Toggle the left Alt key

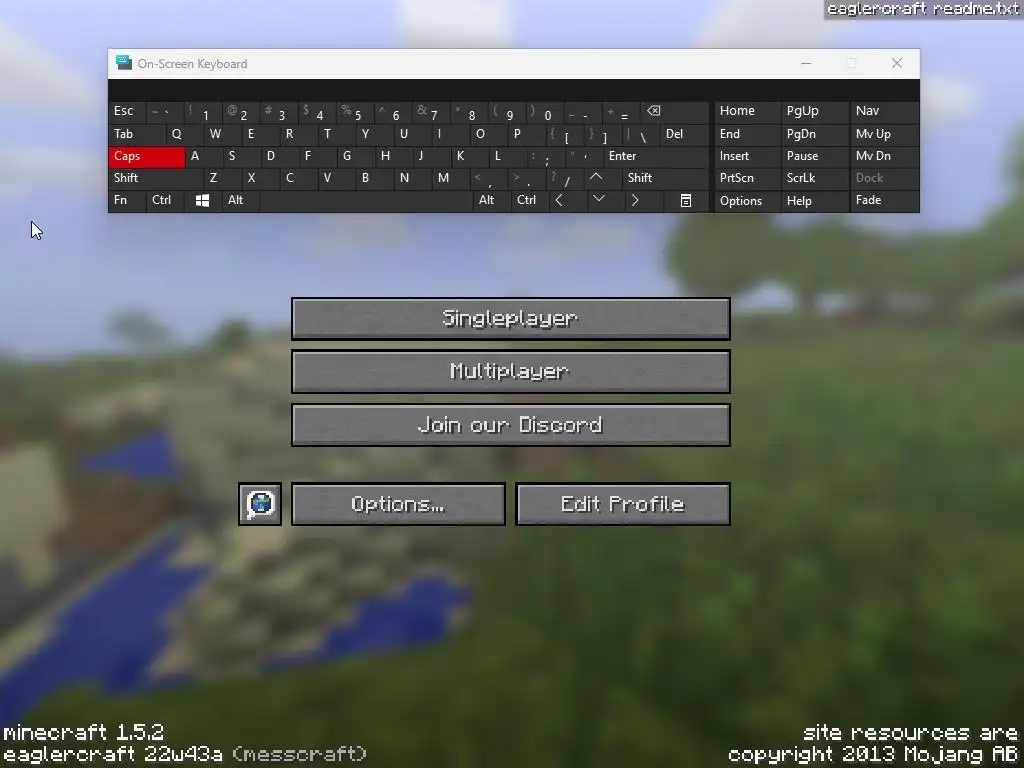coord(241,200)
